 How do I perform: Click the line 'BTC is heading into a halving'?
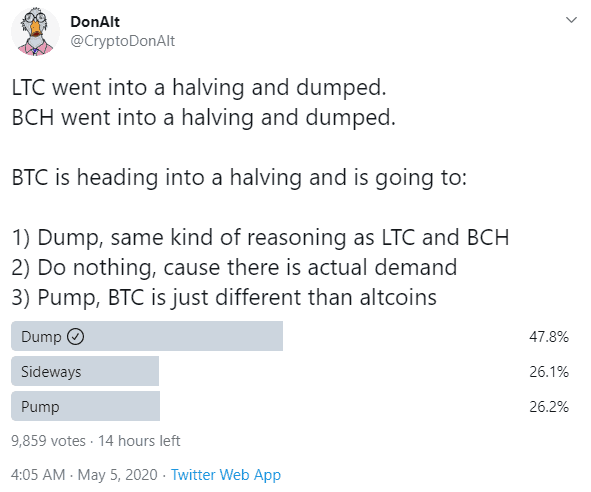(239, 178)
